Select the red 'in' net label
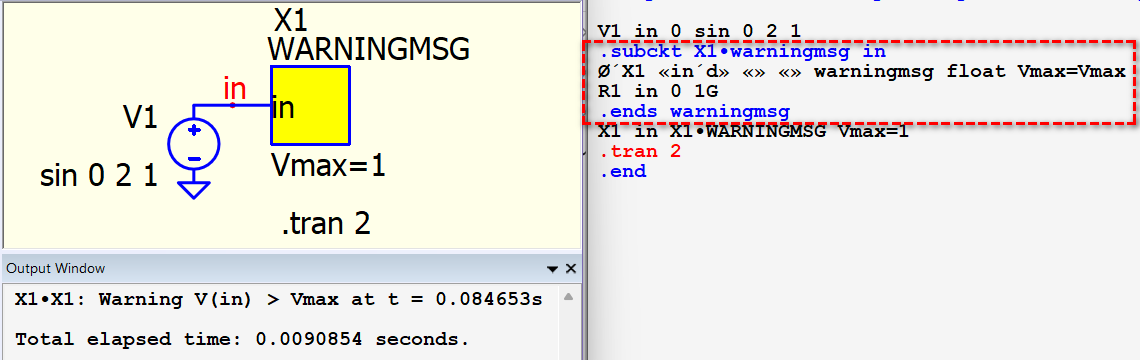The image size is (1140, 360). pyautogui.click(x=234, y=88)
